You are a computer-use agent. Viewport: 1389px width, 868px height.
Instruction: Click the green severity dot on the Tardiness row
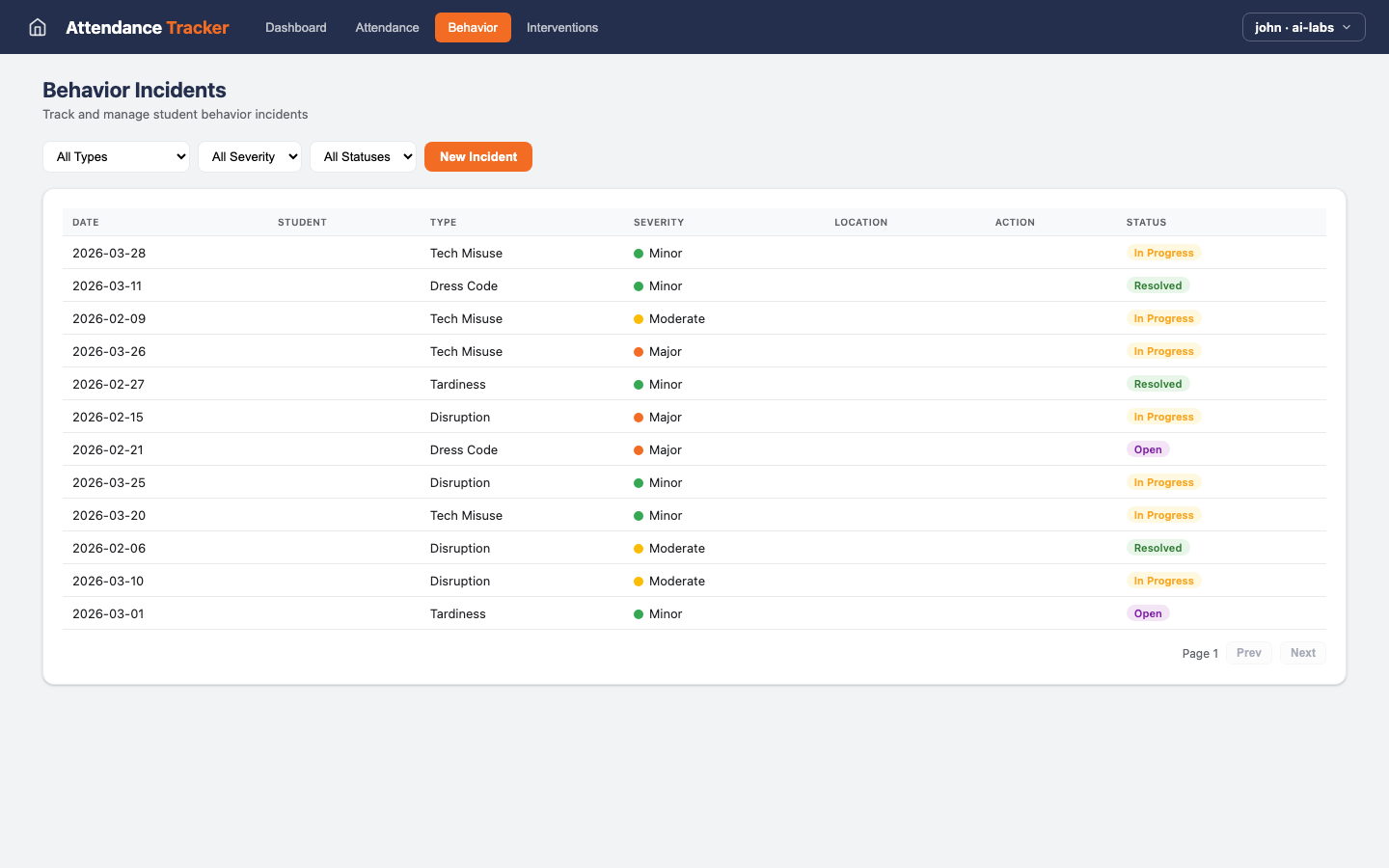click(x=638, y=384)
